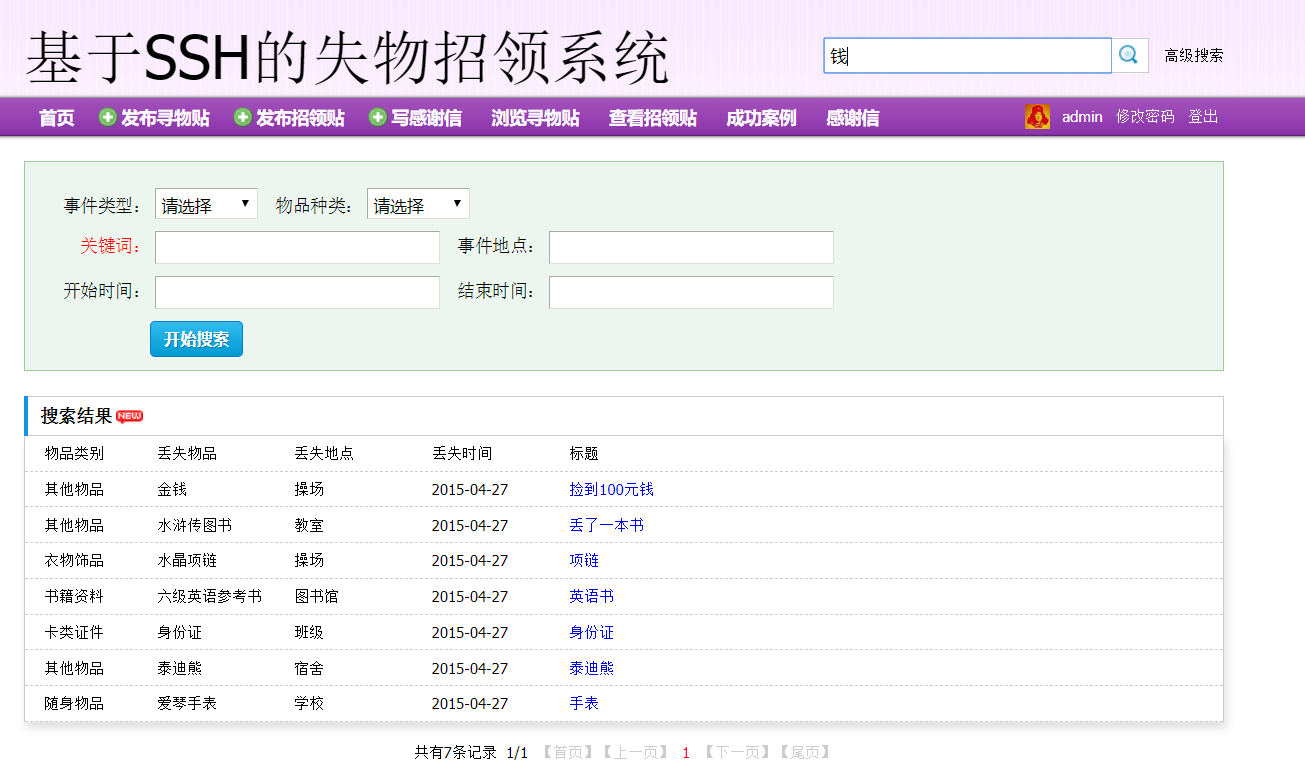Image resolution: width=1305 pixels, height=779 pixels.
Task: Click the green plus icon beside 发布招领贴
Action: pyautogui.click(x=241, y=116)
